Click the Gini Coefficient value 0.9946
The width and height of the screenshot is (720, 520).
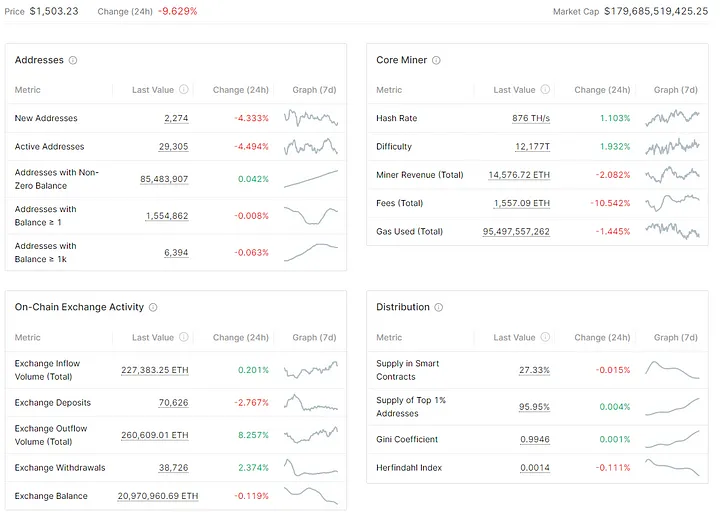534,439
